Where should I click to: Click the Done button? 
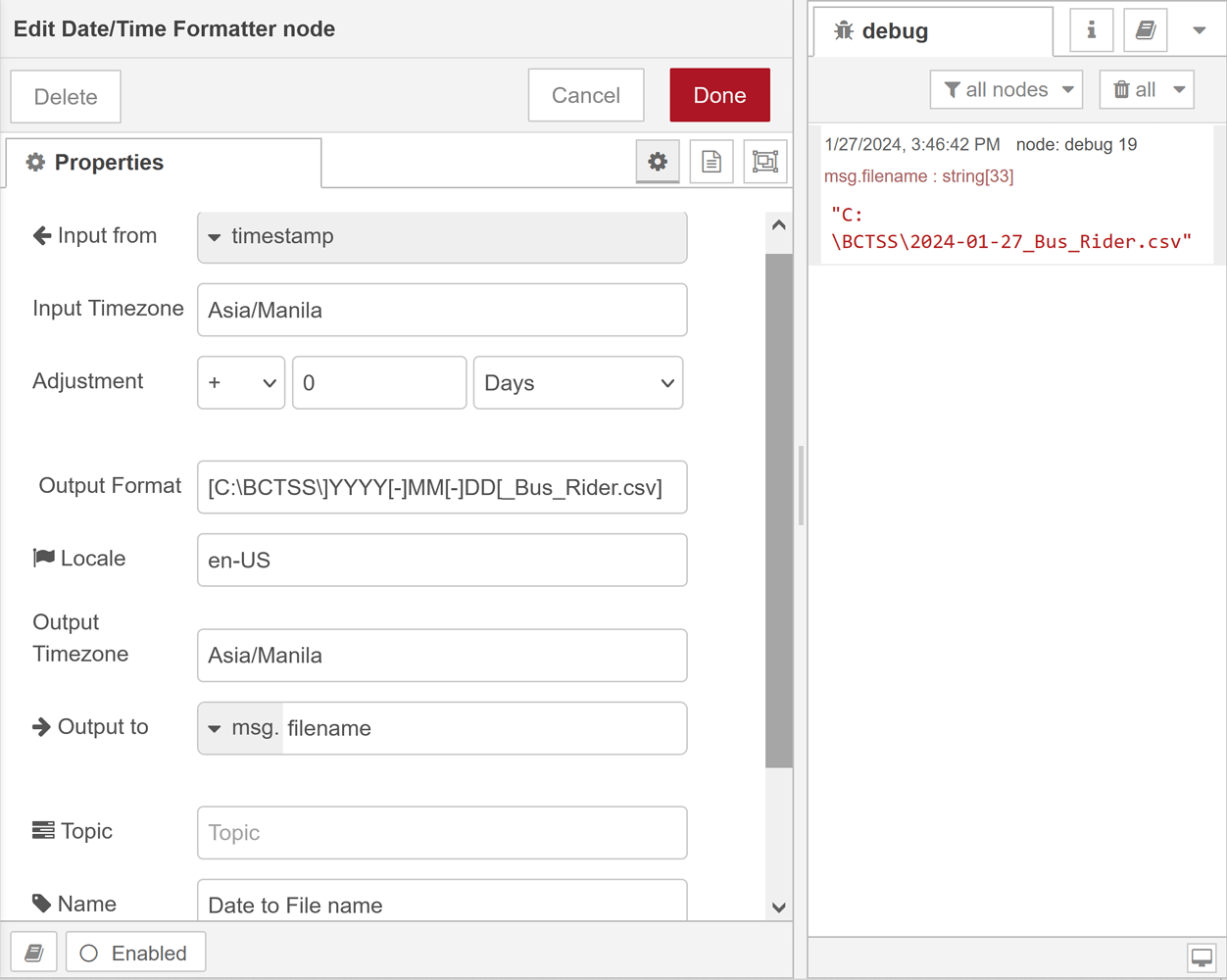(x=719, y=94)
